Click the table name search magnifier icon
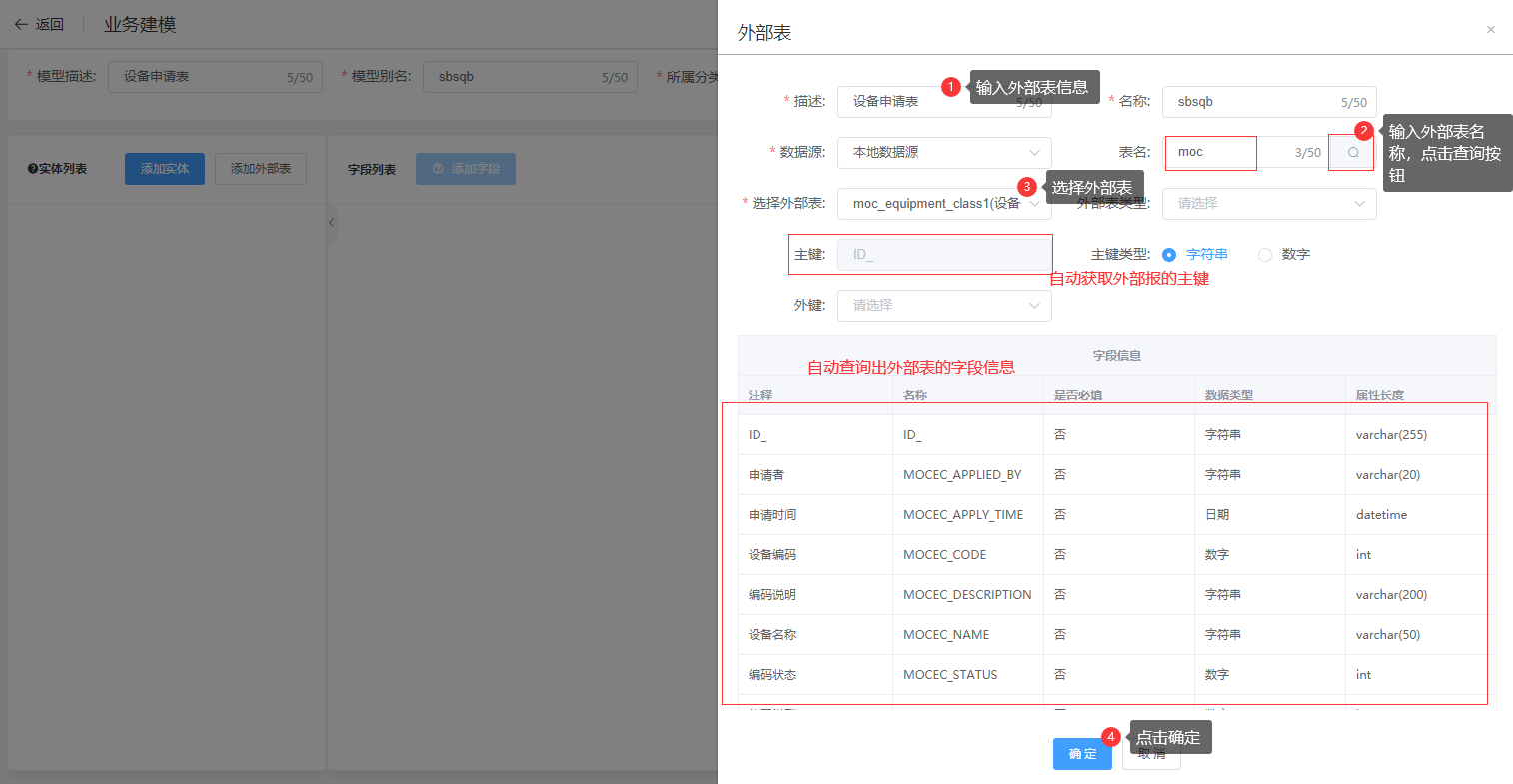Image resolution: width=1513 pixels, height=784 pixels. click(x=1352, y=153)
